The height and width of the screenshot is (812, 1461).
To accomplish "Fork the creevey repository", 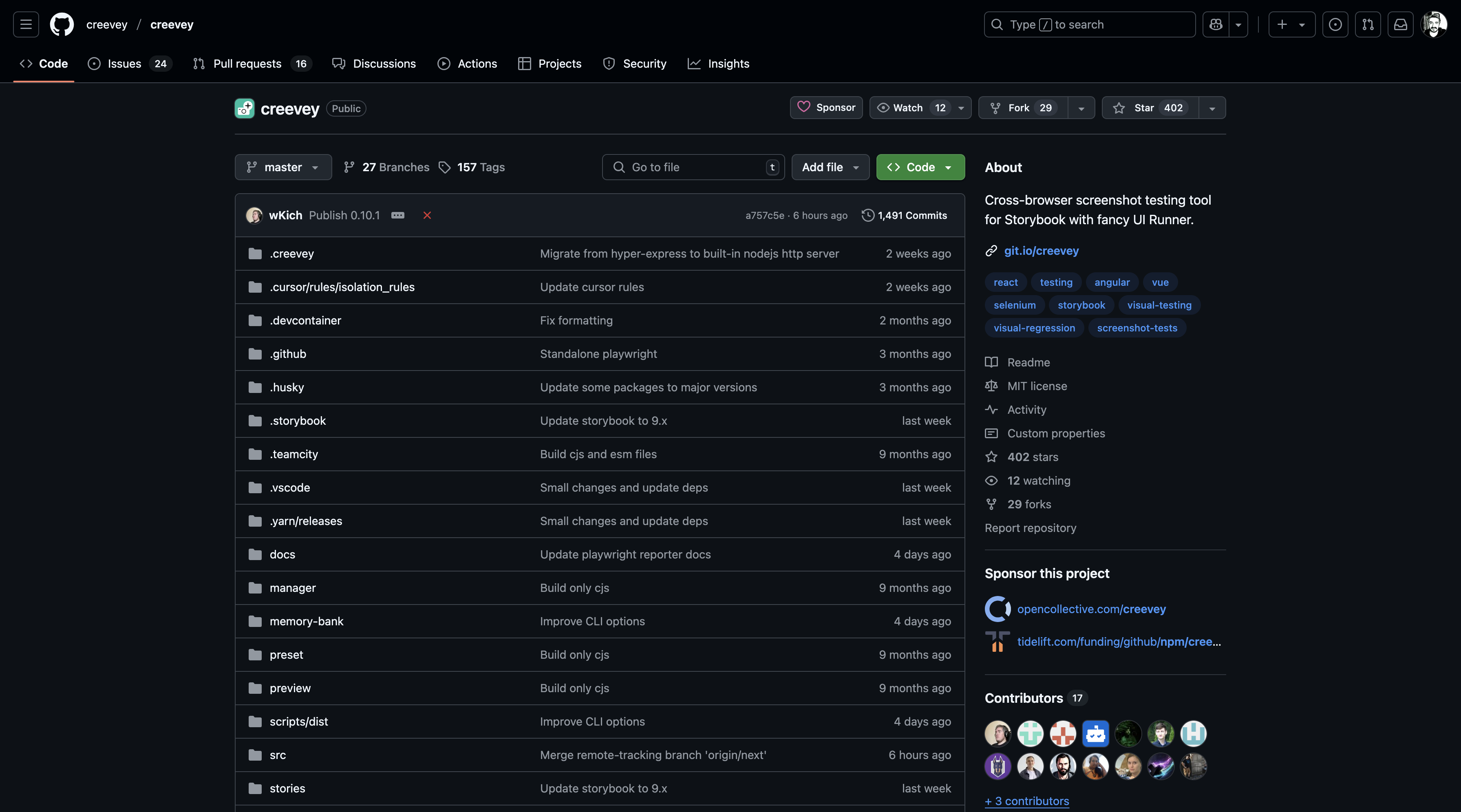I will click(1023, 108).
